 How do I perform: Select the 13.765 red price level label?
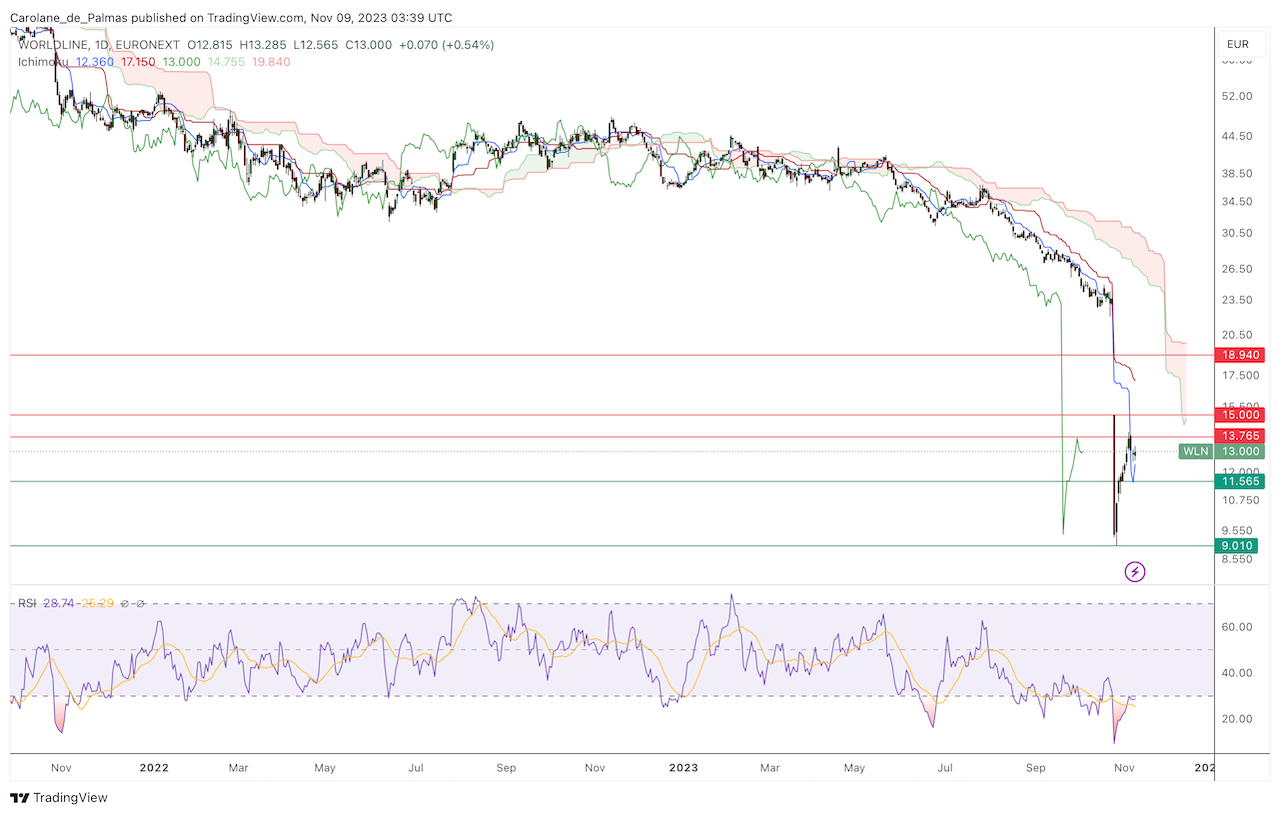tap(1239, 436)
